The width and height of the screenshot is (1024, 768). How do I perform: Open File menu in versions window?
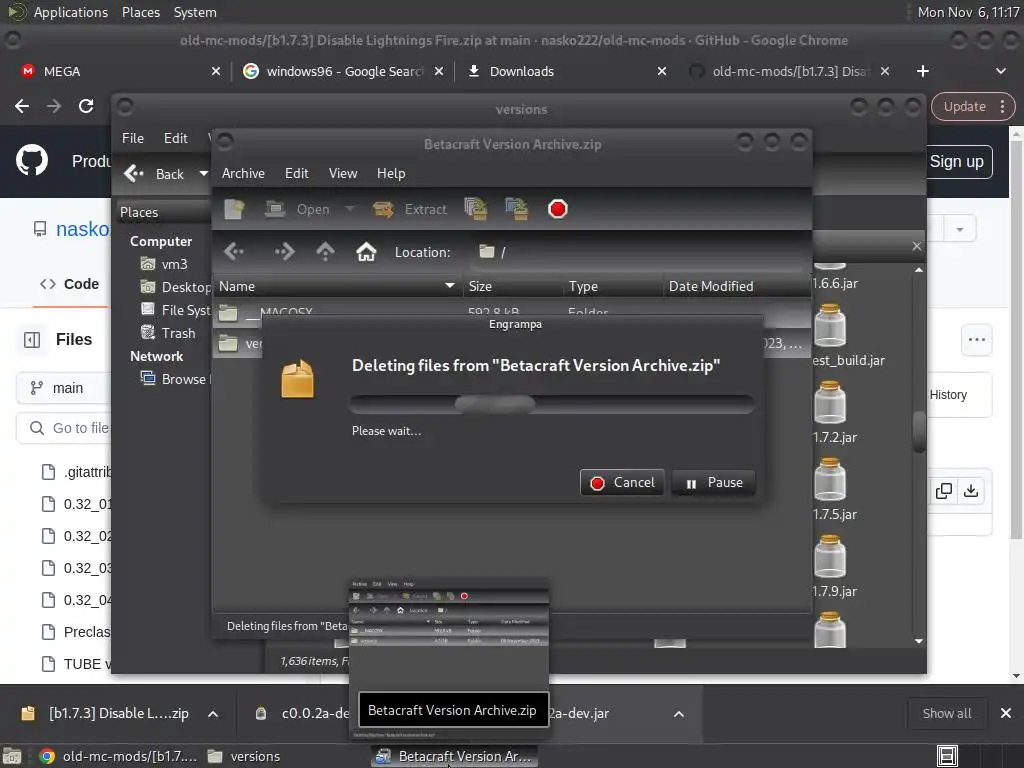pos(133,138)
